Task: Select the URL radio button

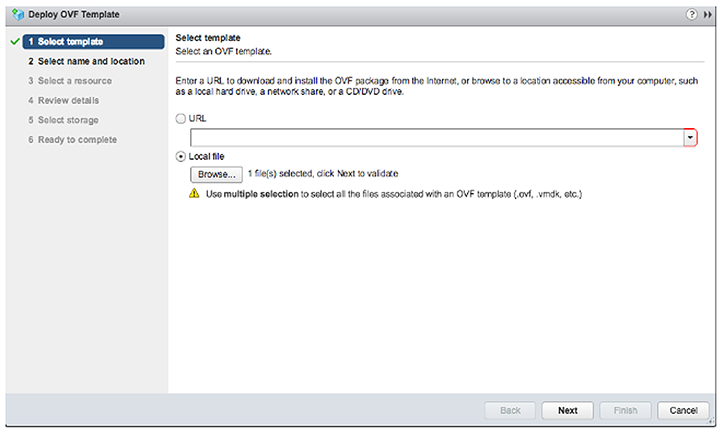Action: coord(181,118)
